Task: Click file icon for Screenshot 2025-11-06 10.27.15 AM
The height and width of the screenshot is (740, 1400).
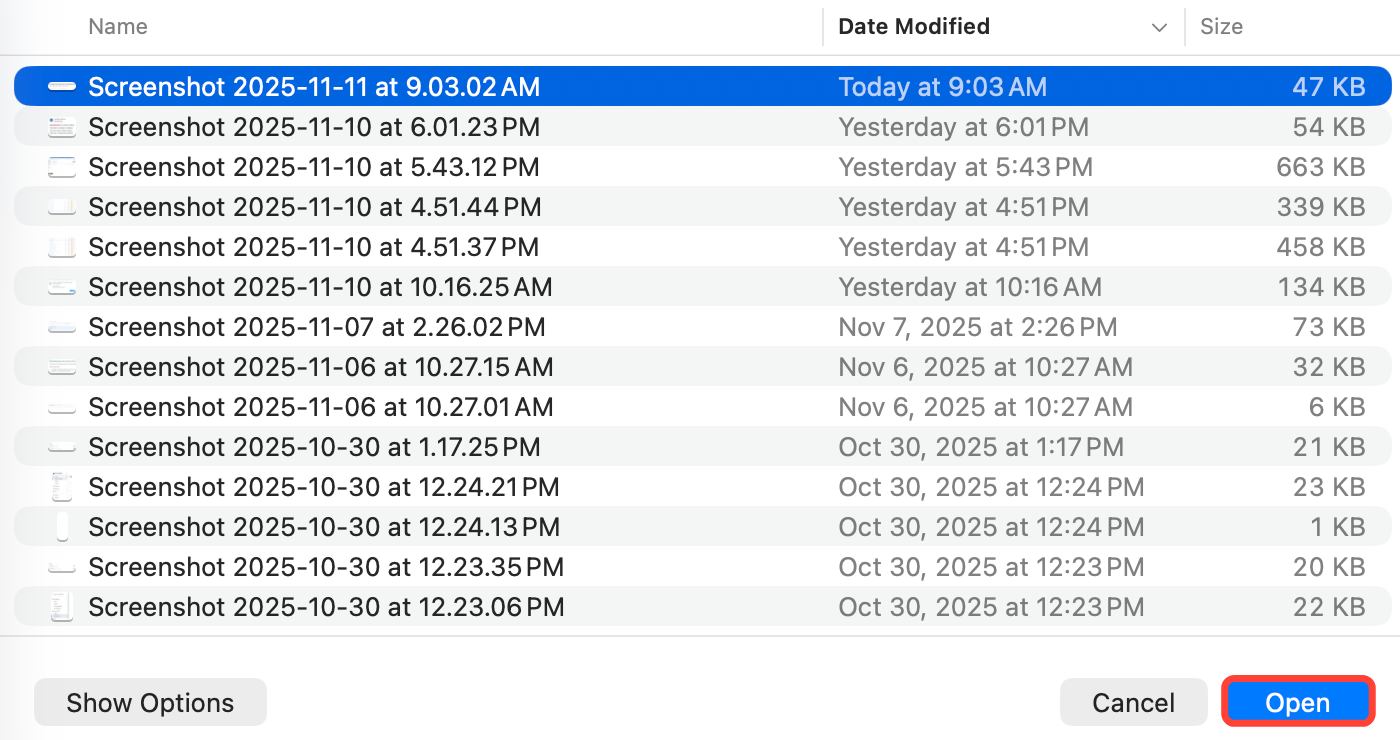Action: [x=62, y=367]
